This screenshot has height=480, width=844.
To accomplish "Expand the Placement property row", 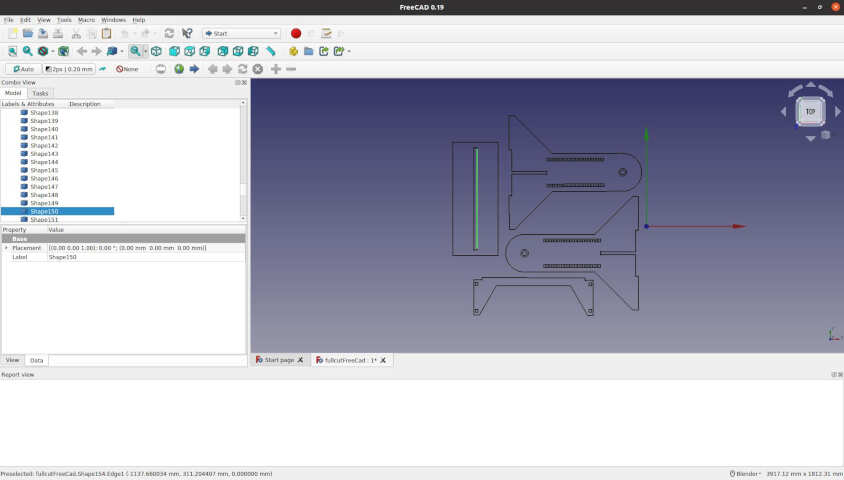I will coord(6,248).
